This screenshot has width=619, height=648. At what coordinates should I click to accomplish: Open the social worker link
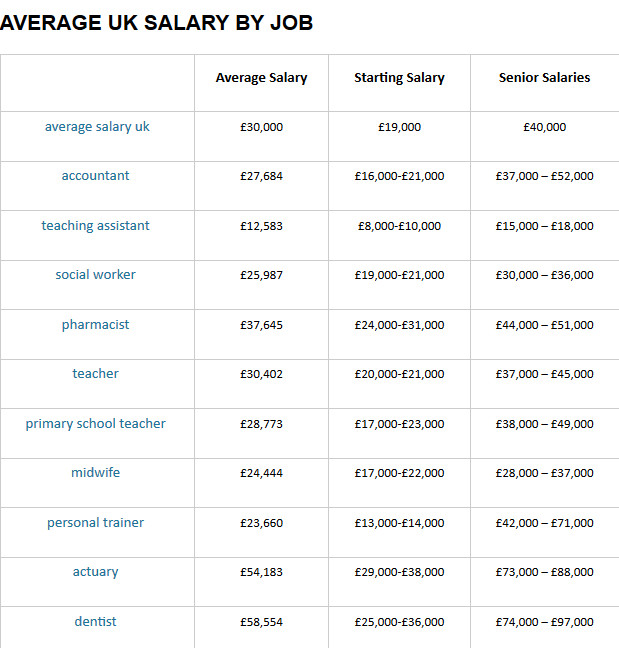95,274
